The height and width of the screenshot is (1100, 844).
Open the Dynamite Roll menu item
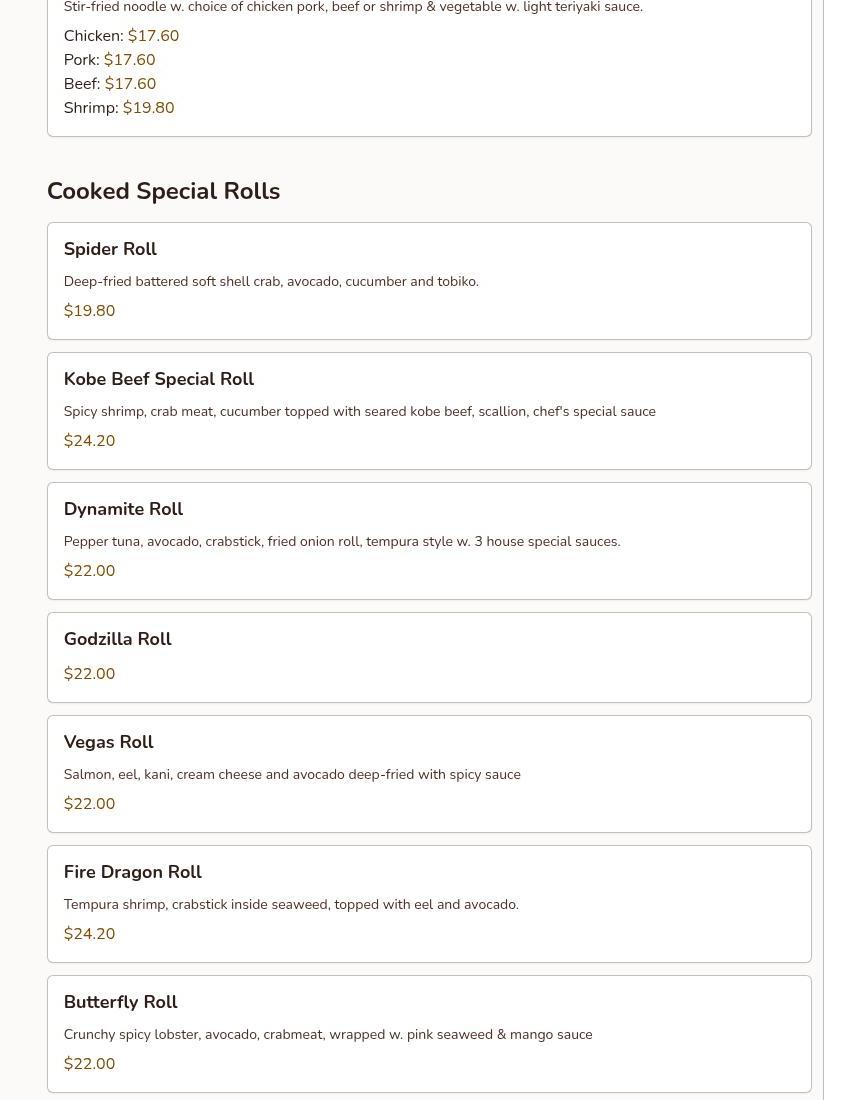point(123,509)
